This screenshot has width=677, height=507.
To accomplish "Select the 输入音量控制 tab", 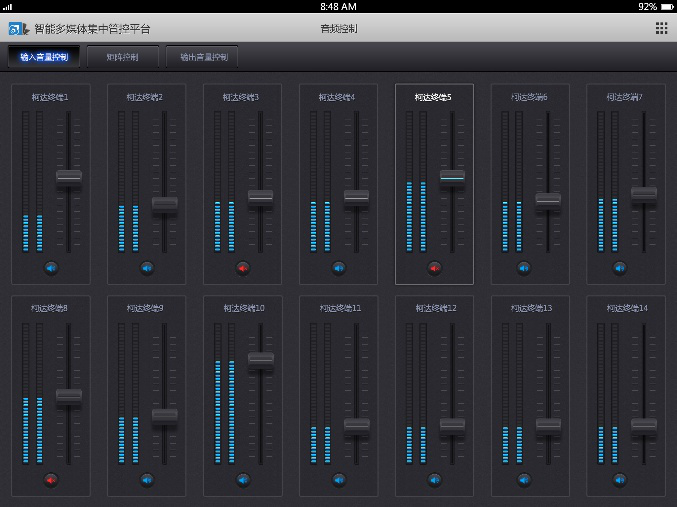I will point(44,57).
